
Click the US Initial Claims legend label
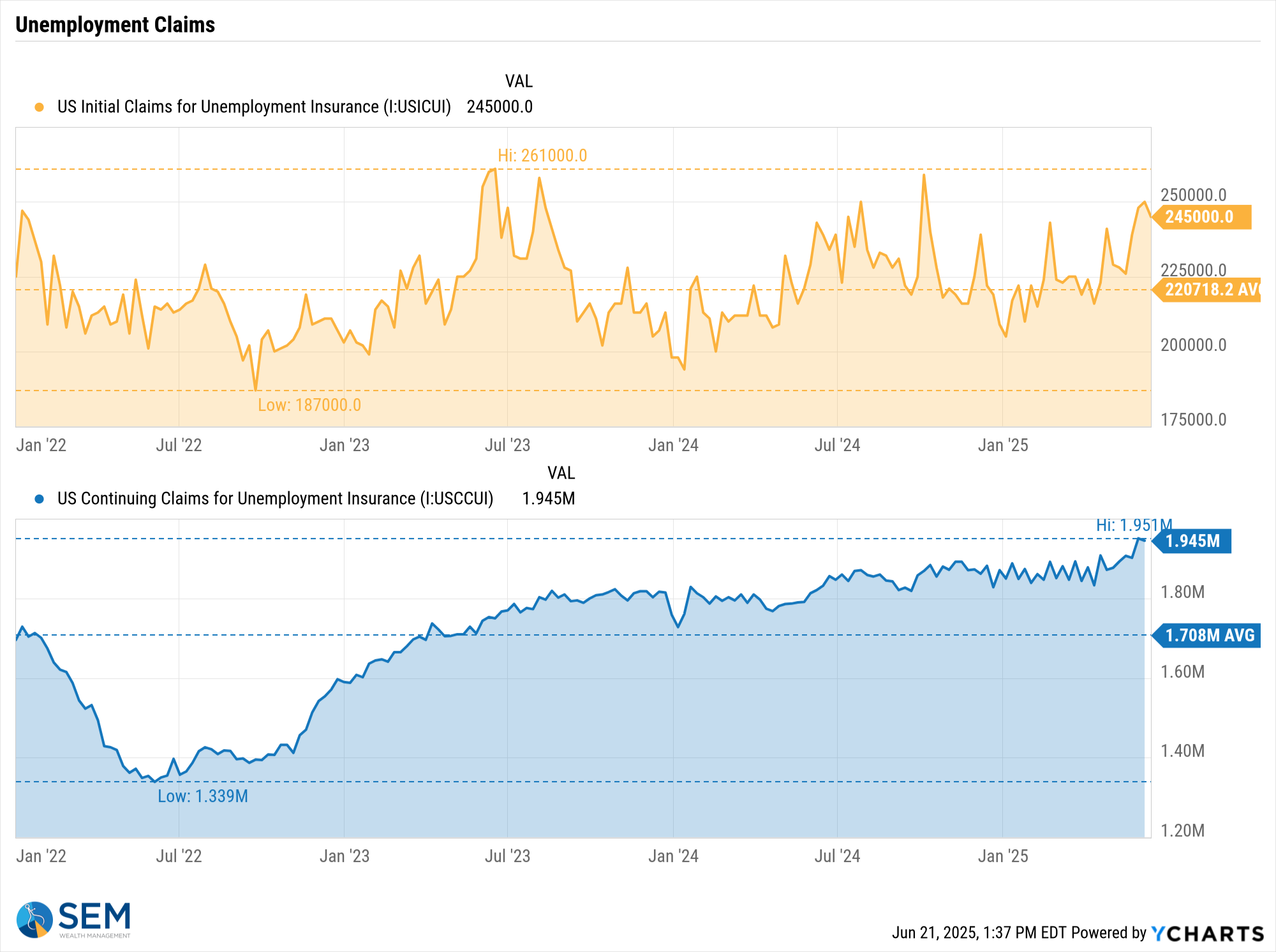(254, 107)
